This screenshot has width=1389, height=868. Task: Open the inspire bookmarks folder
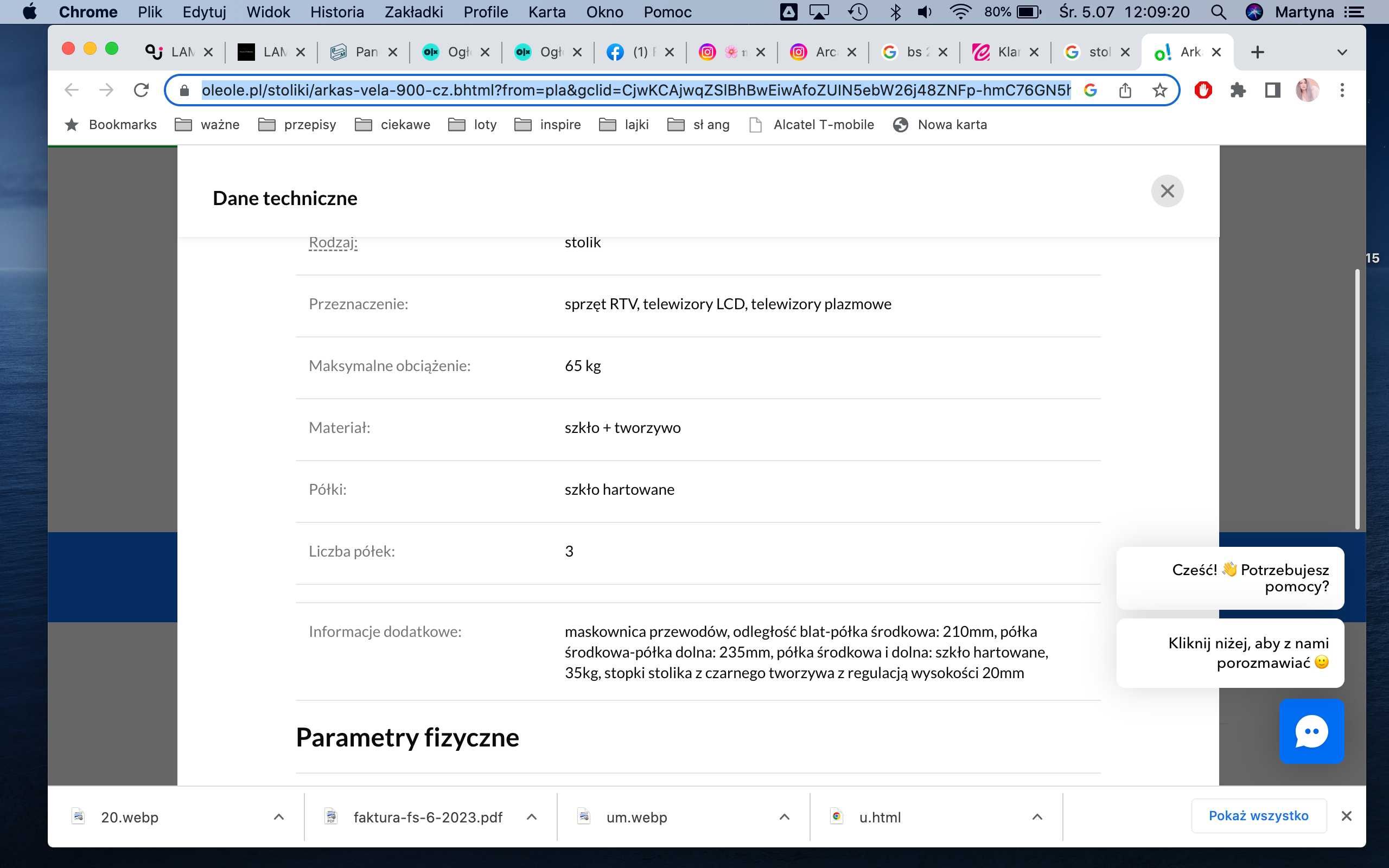547,125
